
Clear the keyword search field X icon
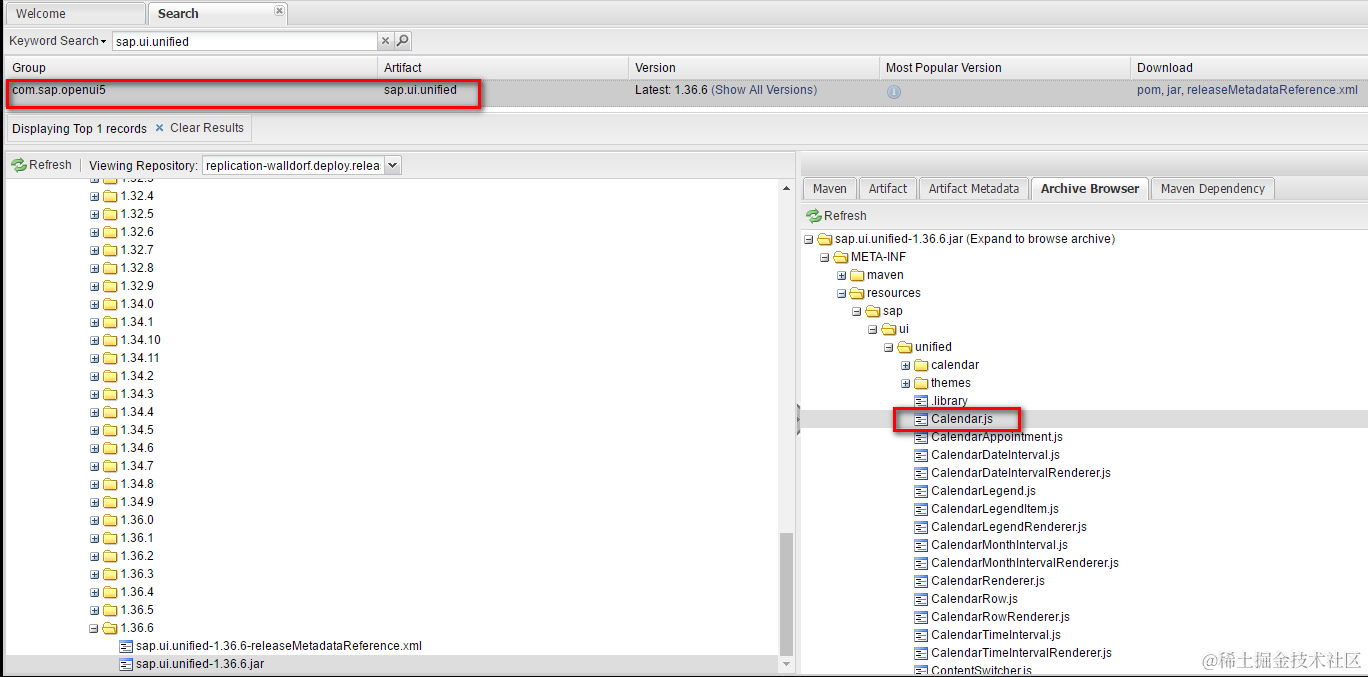[x=386, y=41]
